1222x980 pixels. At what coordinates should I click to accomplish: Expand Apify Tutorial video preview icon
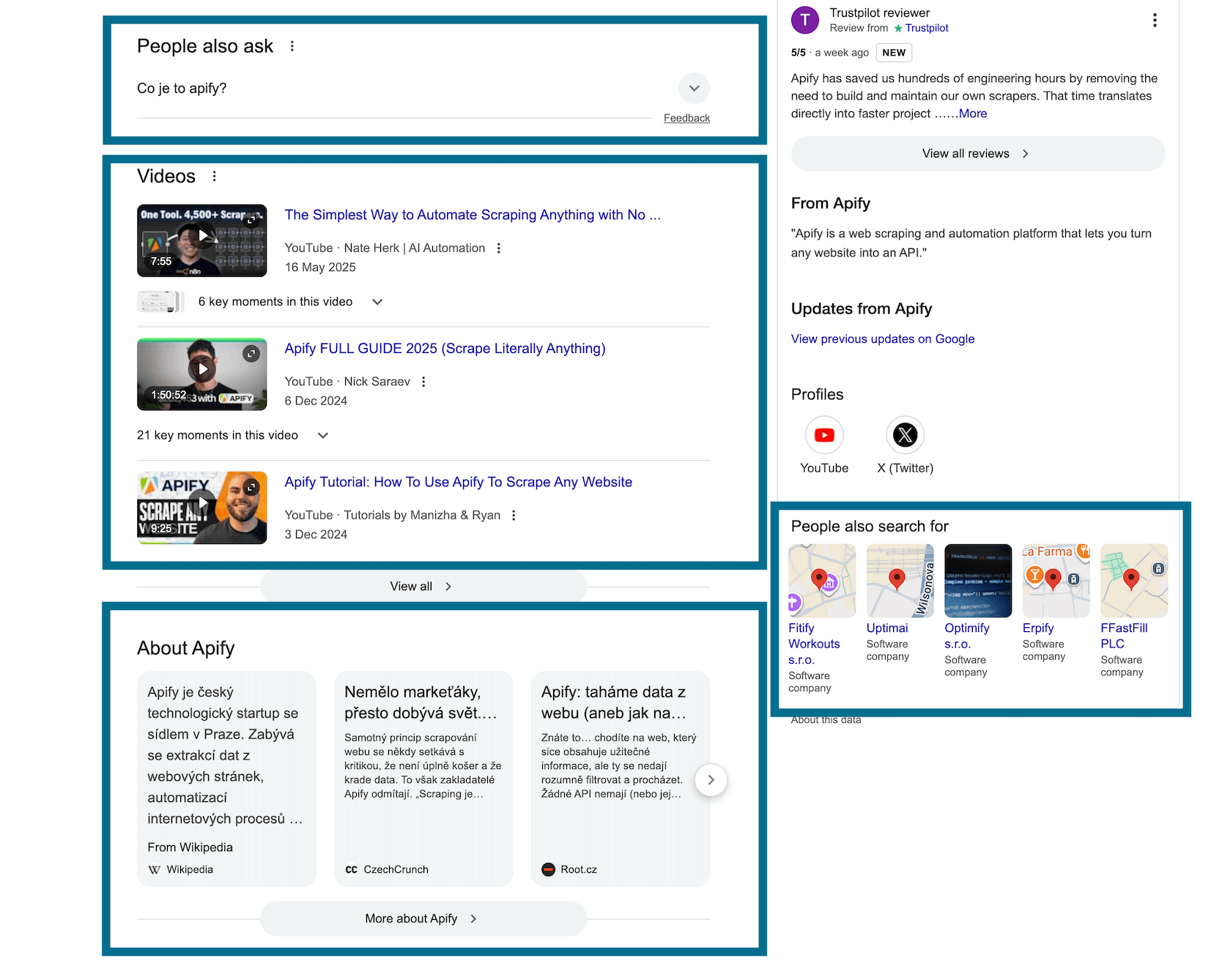tap(251, 487)
